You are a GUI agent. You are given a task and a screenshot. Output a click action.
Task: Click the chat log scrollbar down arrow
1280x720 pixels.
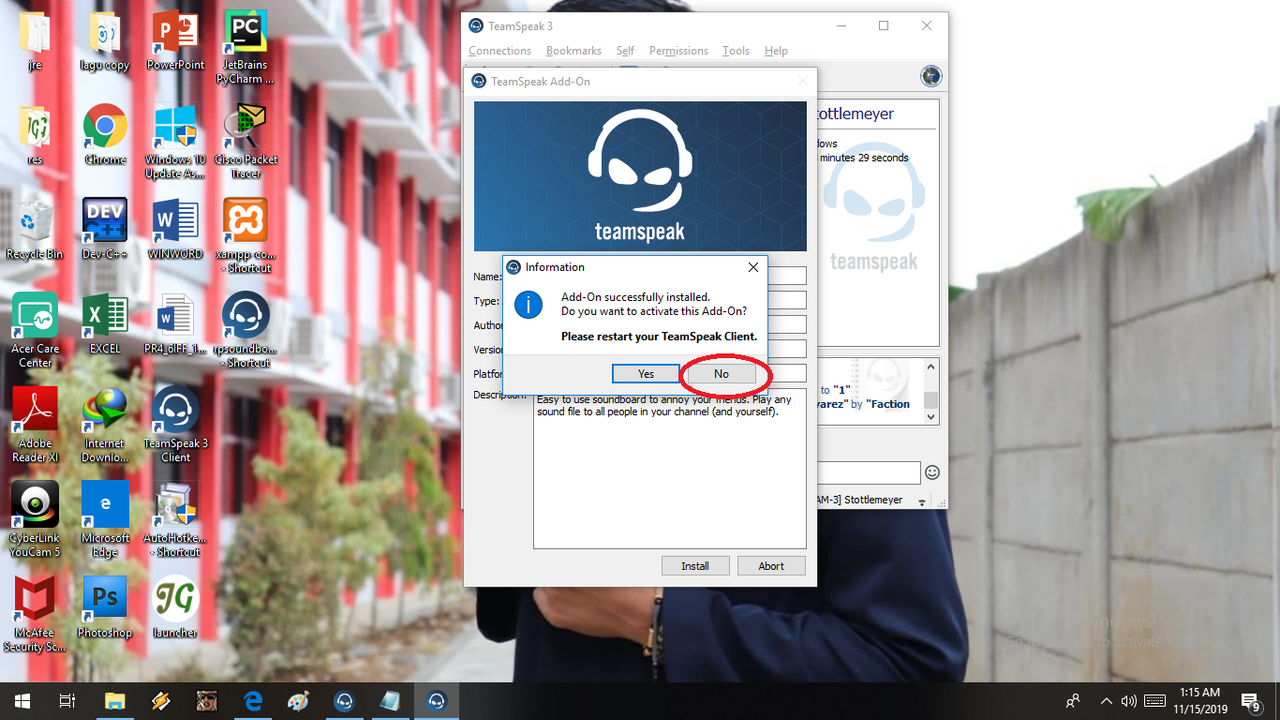(931, 416)
